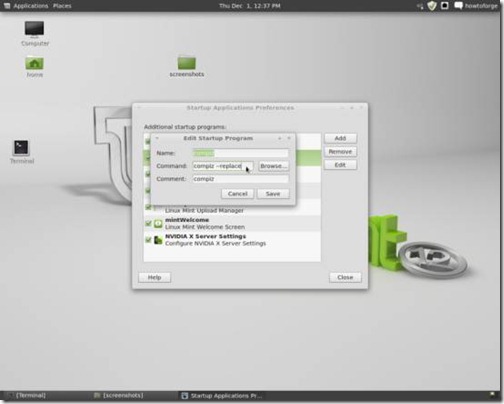Open the Places menu

coord(62,6)
